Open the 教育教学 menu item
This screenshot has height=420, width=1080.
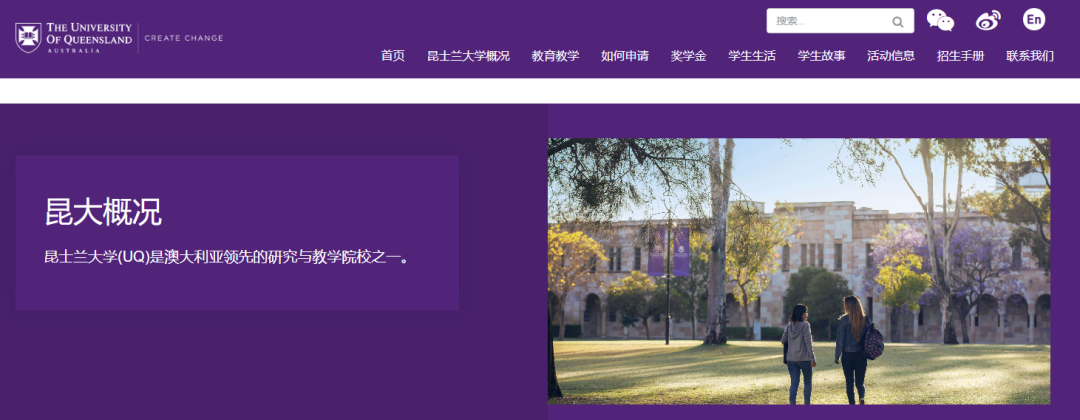555,56
